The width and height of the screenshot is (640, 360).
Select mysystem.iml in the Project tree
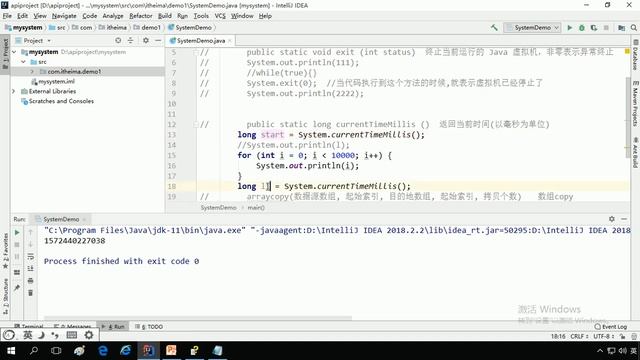pos(56,81)
